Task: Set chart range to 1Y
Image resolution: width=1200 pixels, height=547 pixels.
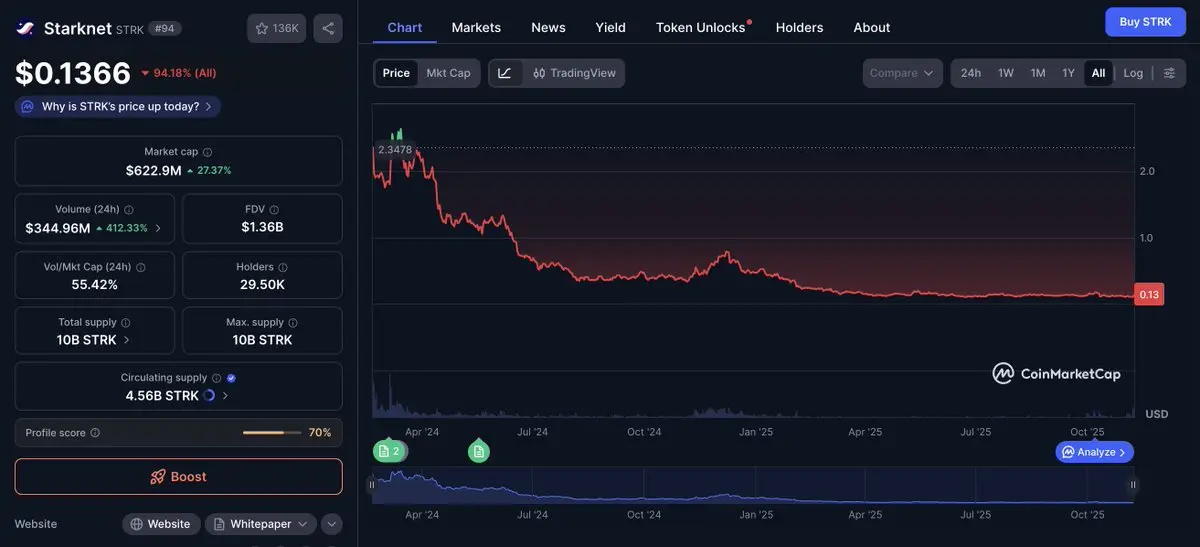Action: pyautogui.click(x=1068, y=73)
